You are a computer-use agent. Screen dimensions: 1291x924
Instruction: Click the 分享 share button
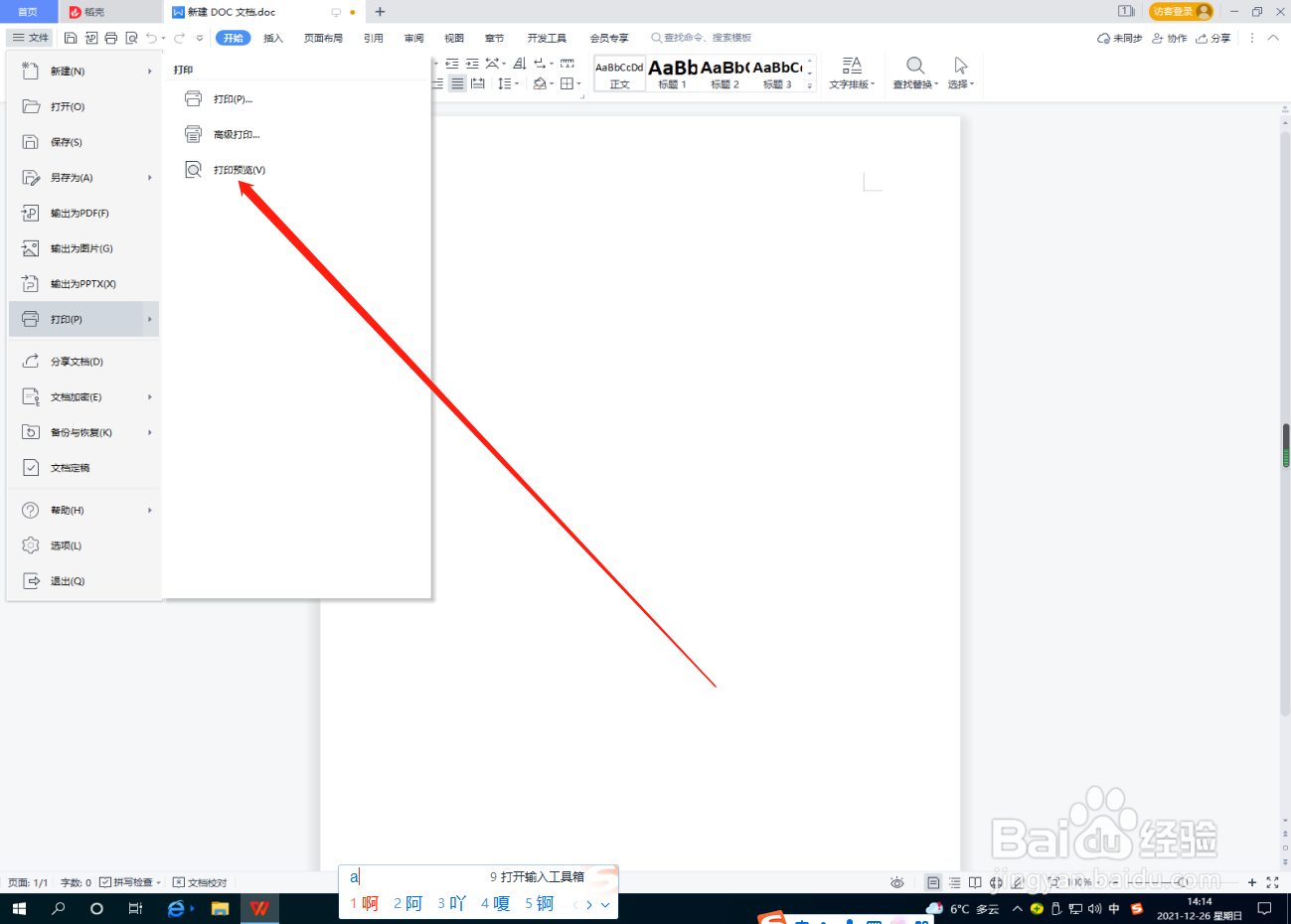tap(1213, 38)
